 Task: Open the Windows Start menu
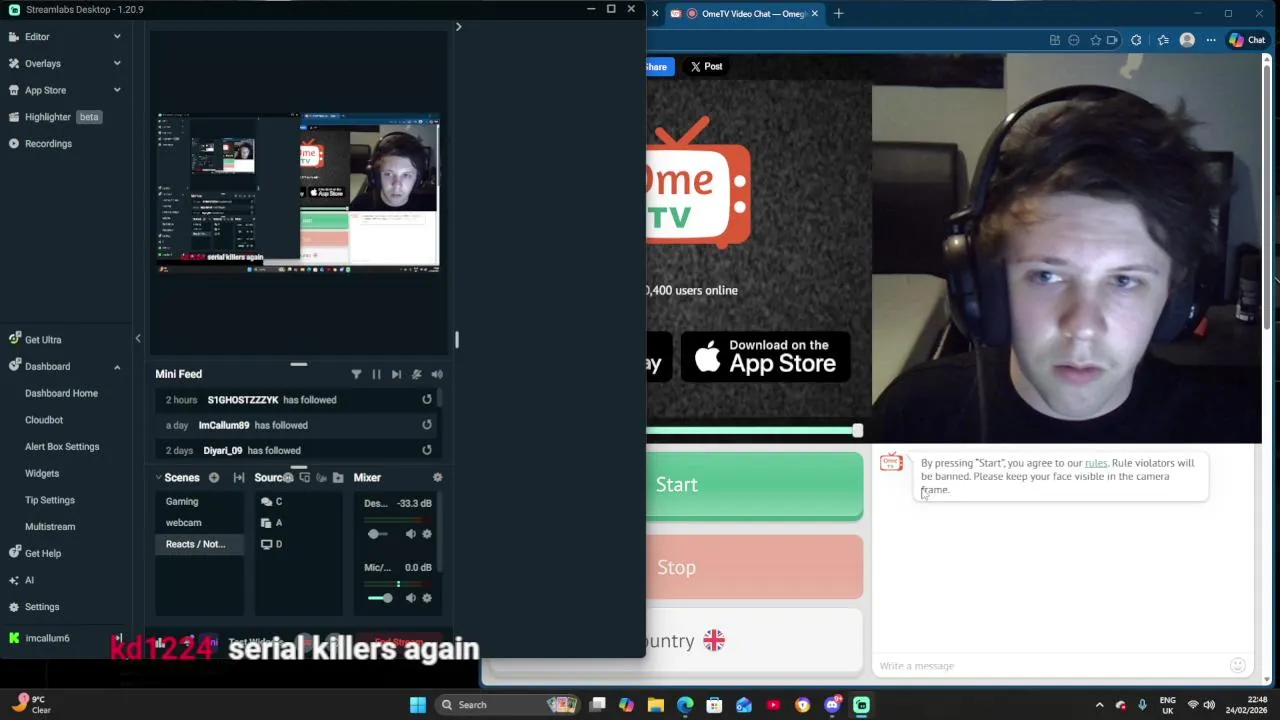coord(418,705)
